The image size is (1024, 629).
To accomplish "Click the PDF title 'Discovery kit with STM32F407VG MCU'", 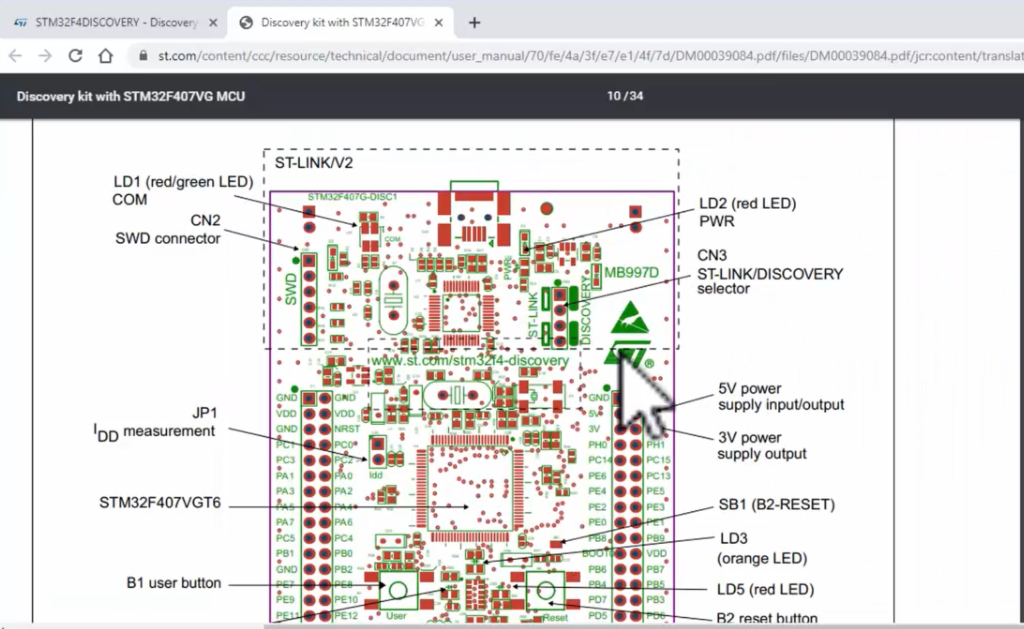I will [131, 97].
